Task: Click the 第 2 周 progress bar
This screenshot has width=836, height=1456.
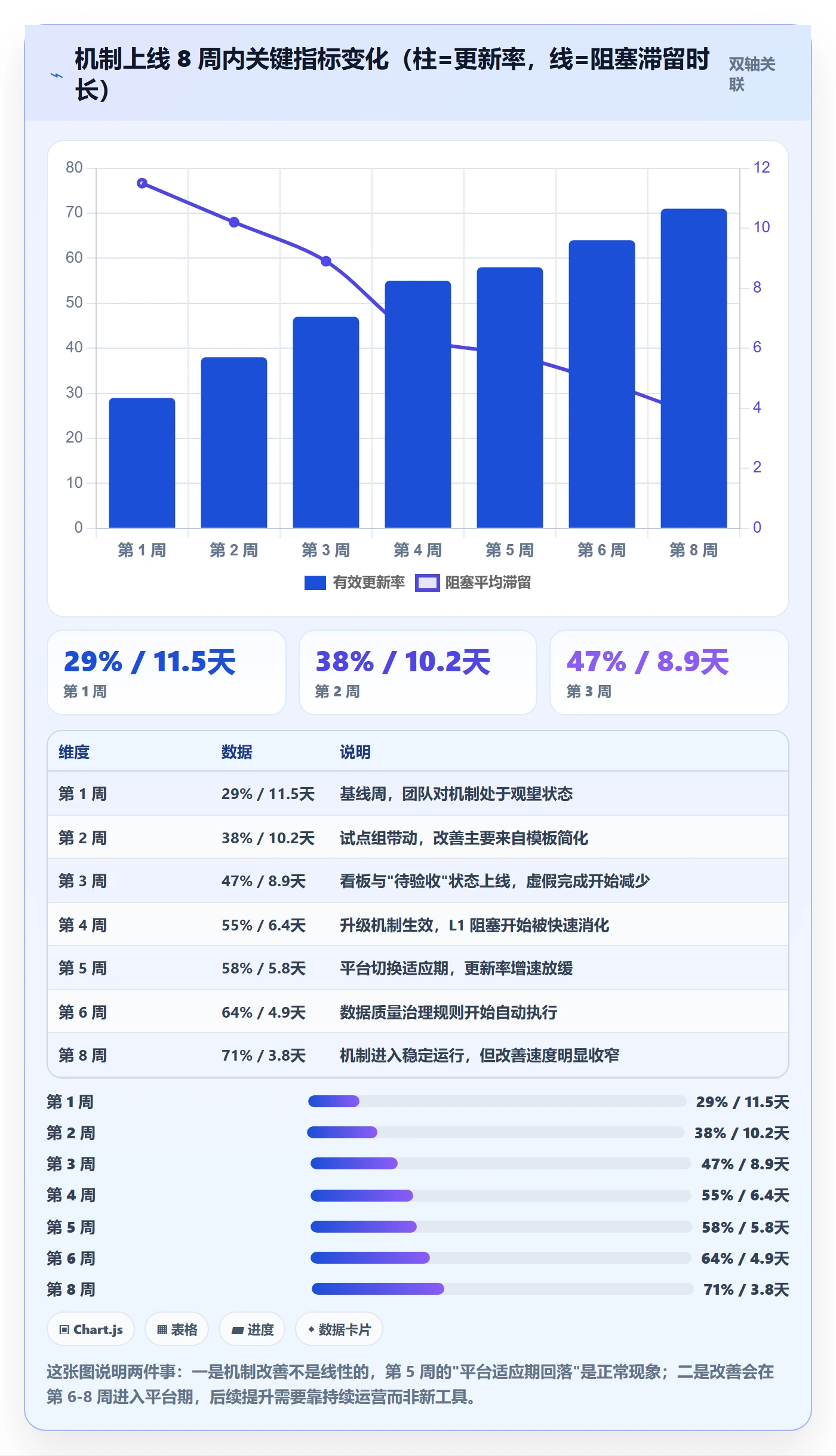Action: pos(496,1132)
